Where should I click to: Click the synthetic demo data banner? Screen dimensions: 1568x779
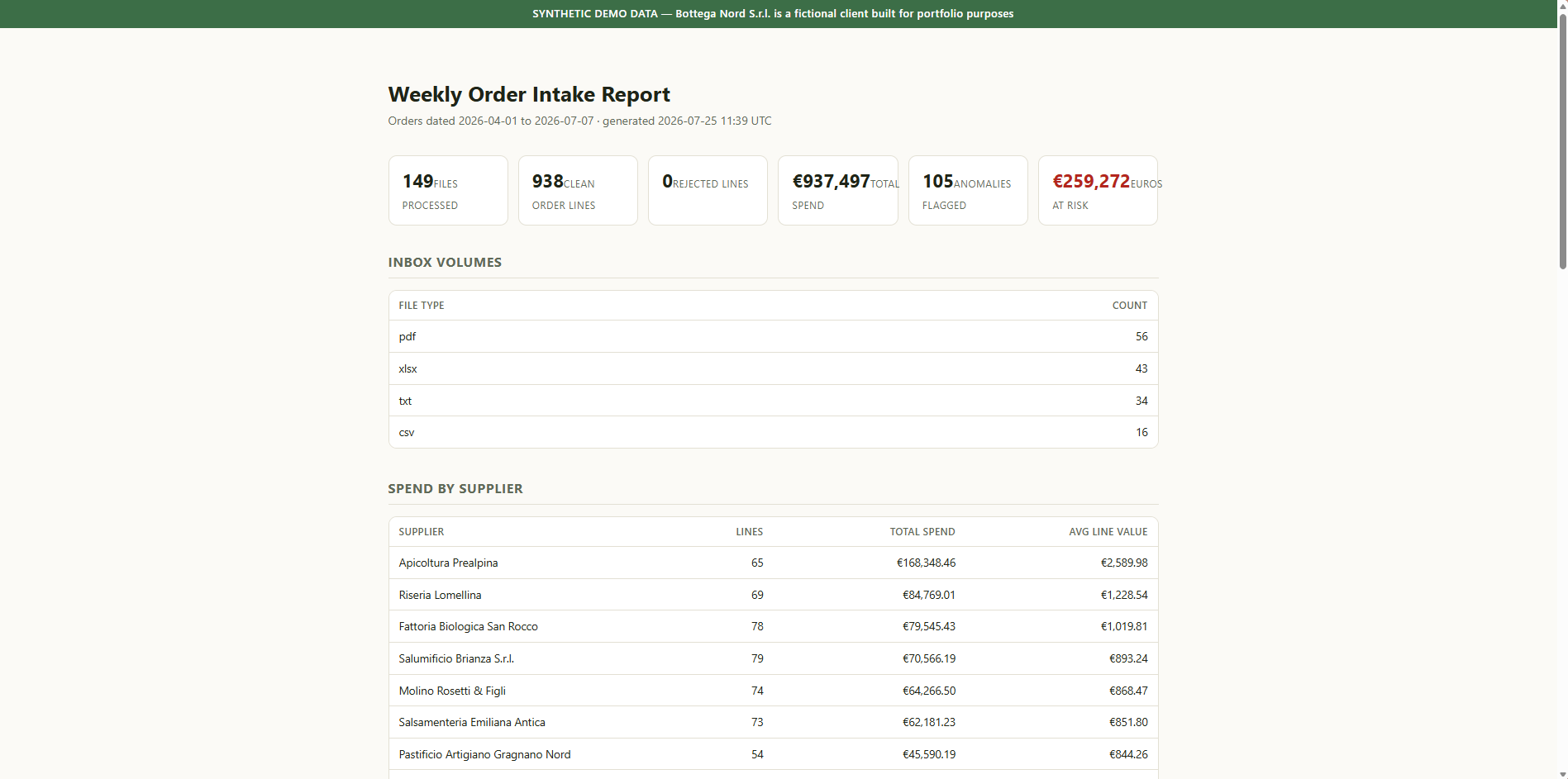[779, 14]
